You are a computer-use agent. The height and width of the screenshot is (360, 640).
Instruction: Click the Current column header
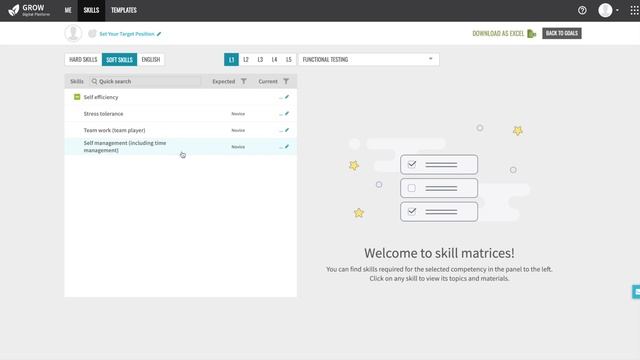(x=268, y=81)
